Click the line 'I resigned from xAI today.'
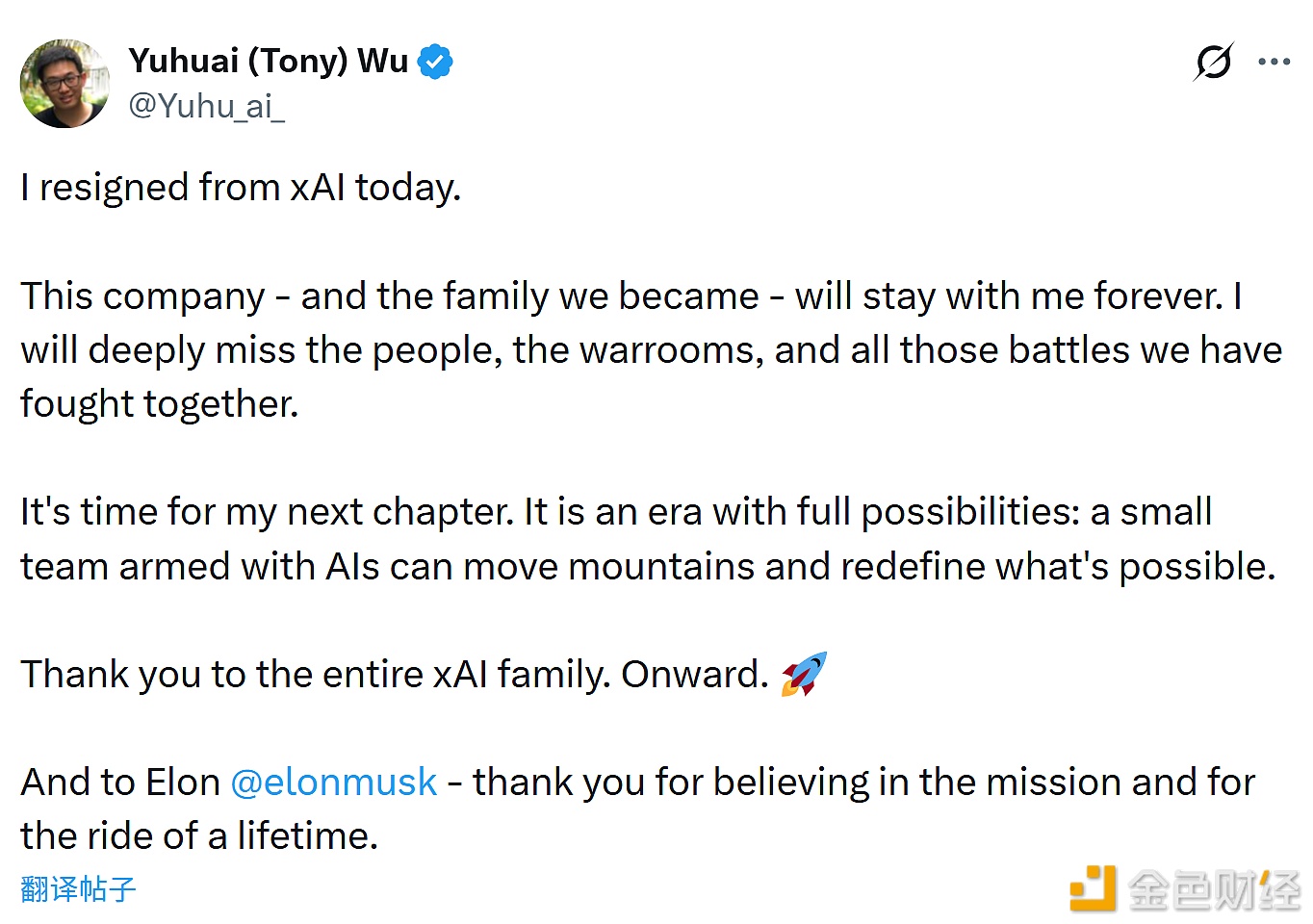The height and width of the screenshot is (924, 1313). pyautogui.click(x=241, y=188)
